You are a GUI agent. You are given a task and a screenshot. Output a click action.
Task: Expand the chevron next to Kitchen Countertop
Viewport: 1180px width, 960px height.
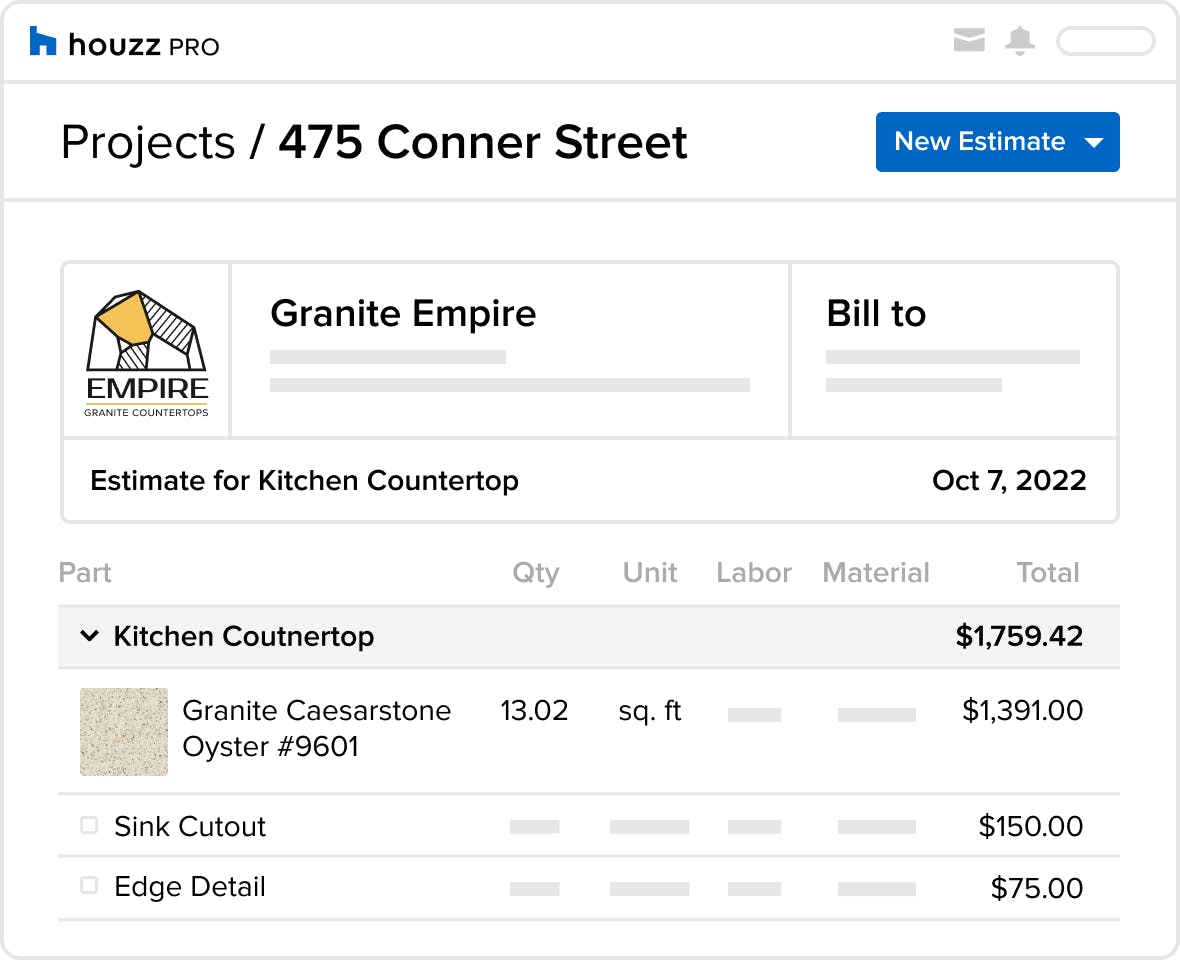click(89, 636)
